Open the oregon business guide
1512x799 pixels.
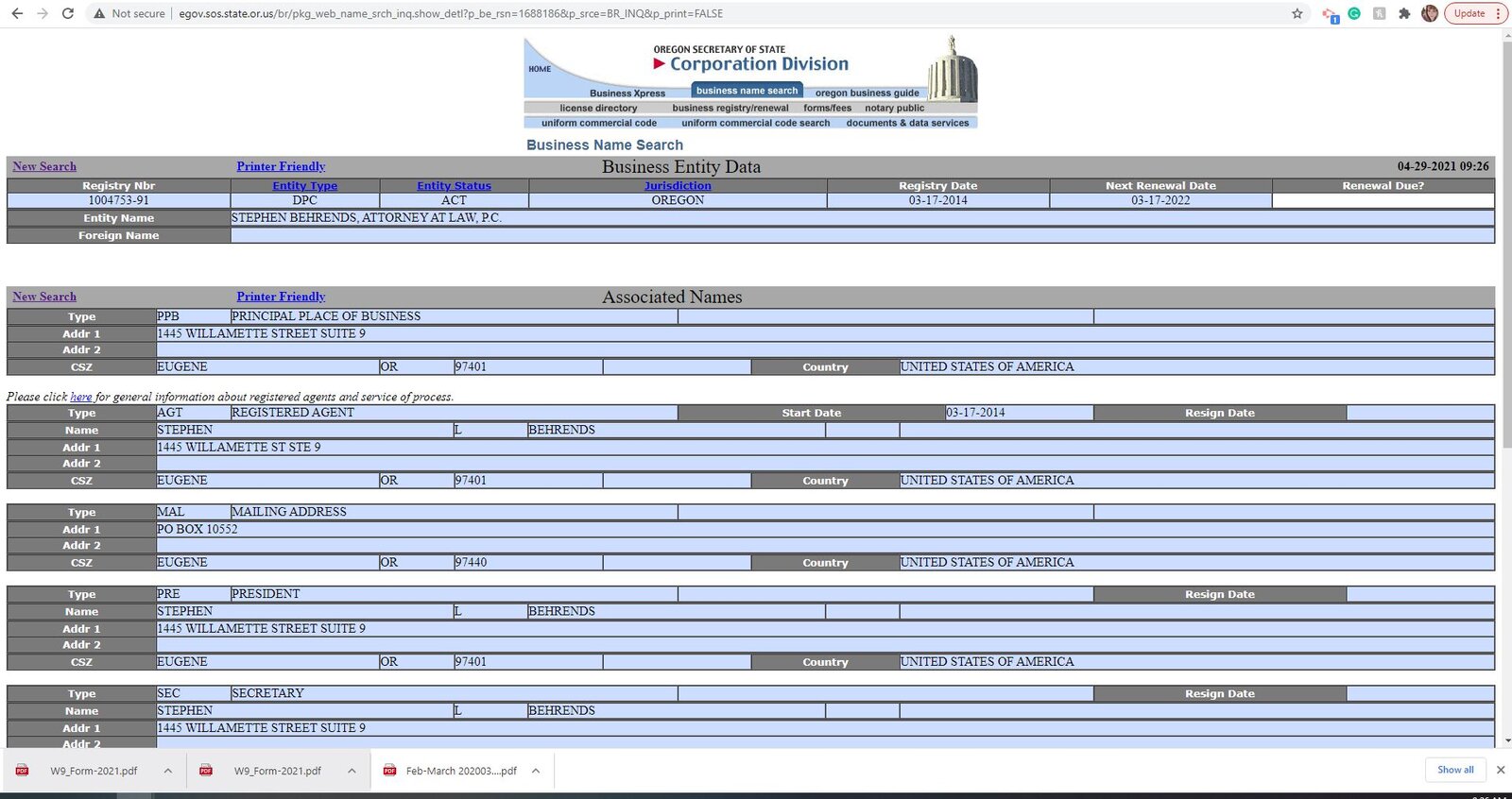[x=867, y=93]
